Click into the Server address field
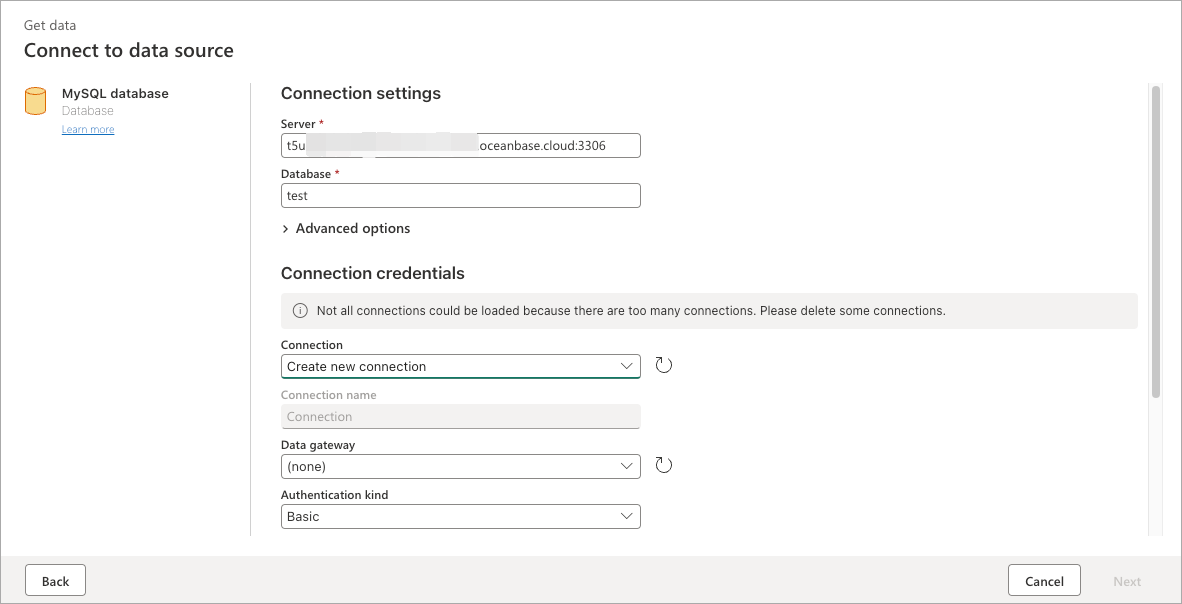Screen dimensions: 1182x604 tap(460, 146)
